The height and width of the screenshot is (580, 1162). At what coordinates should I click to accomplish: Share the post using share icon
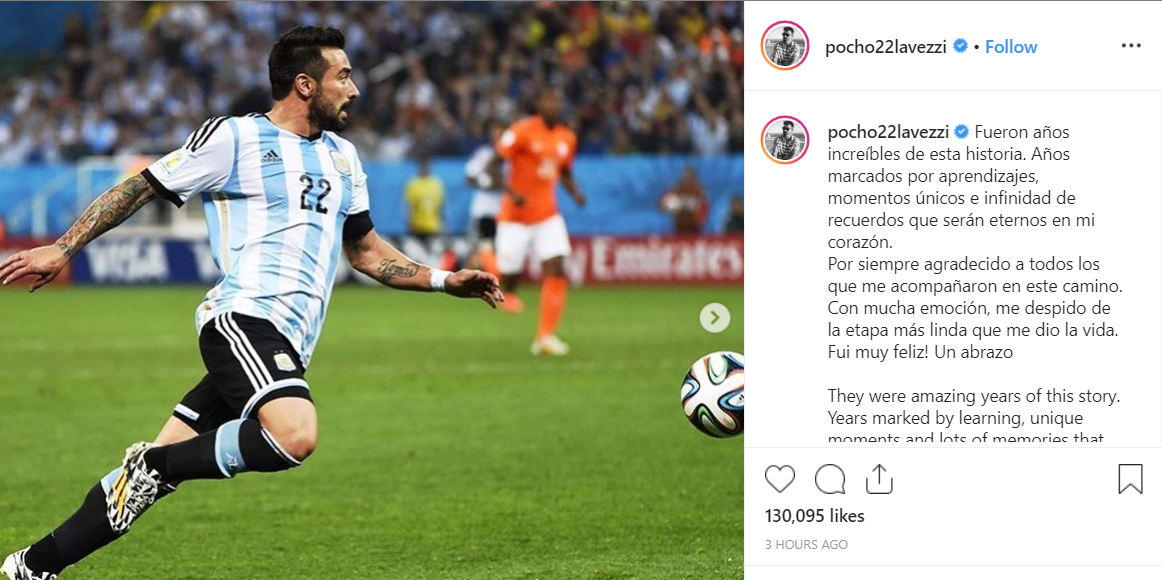(x=879, y=479)
